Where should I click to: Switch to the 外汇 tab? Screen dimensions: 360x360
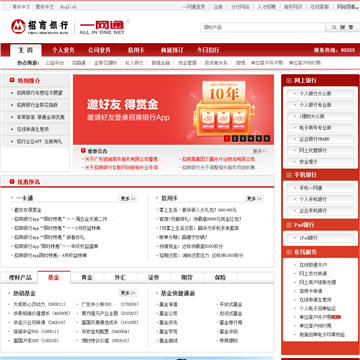pos(120,277)
